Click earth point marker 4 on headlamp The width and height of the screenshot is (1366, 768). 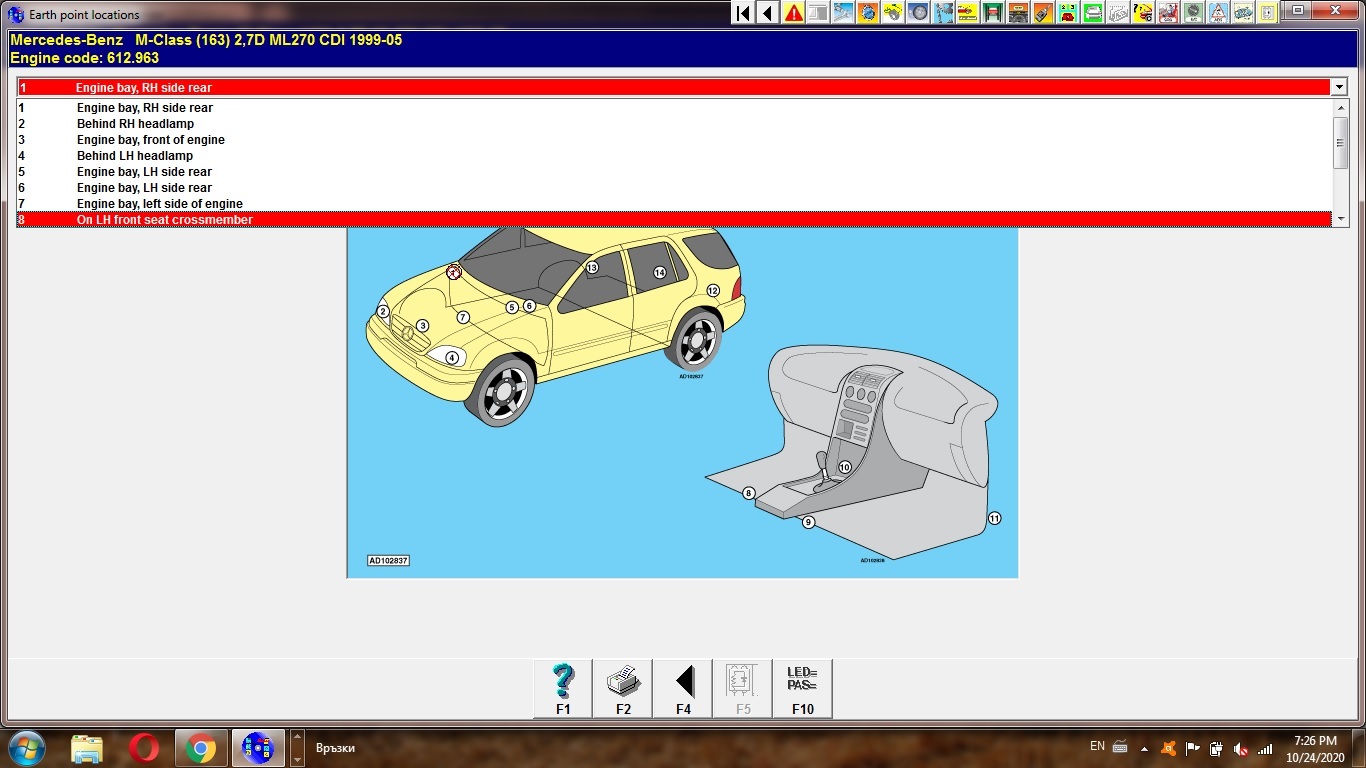[452, 358]
